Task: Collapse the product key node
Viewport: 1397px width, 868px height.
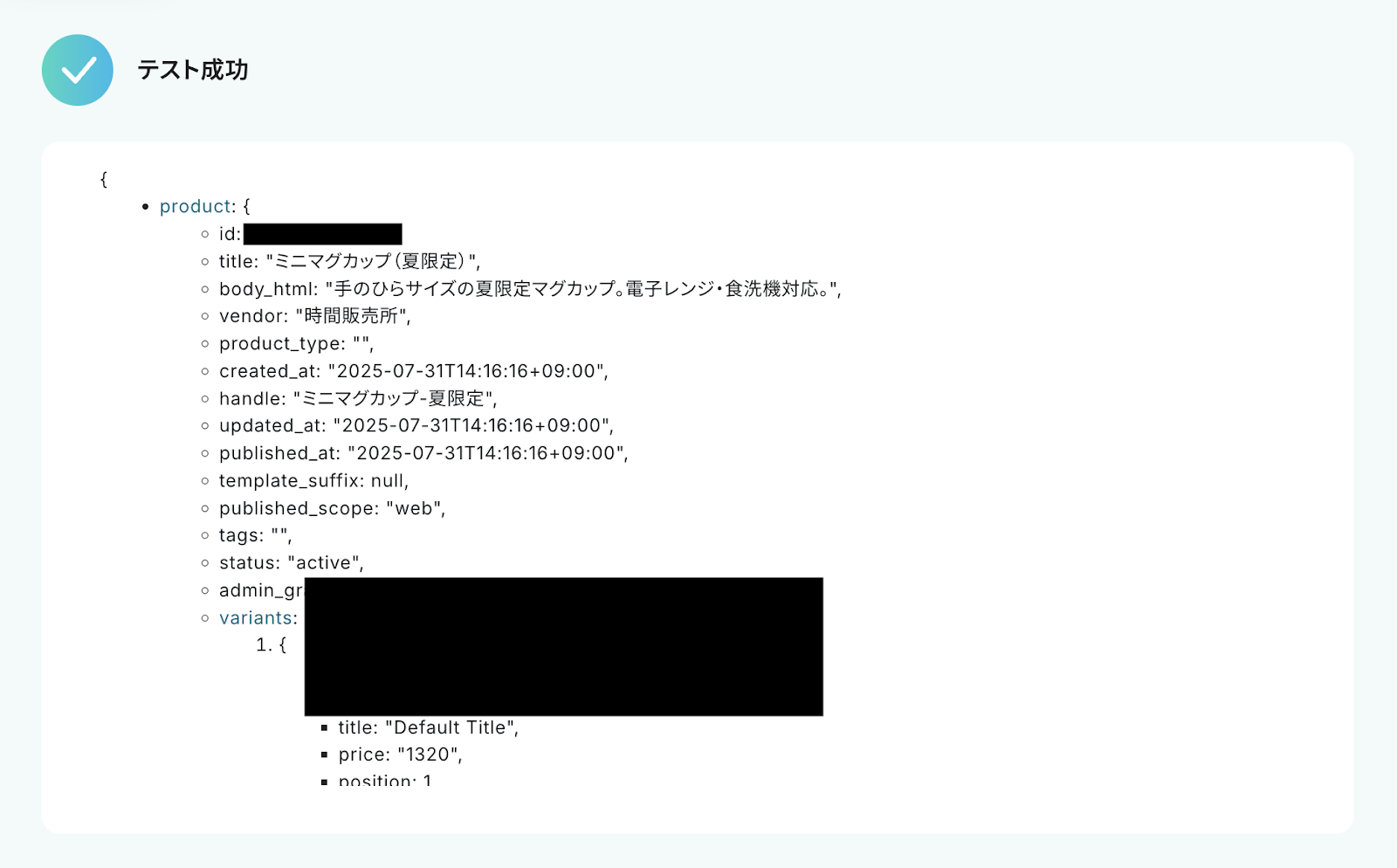Action: (x=196, y=206)
